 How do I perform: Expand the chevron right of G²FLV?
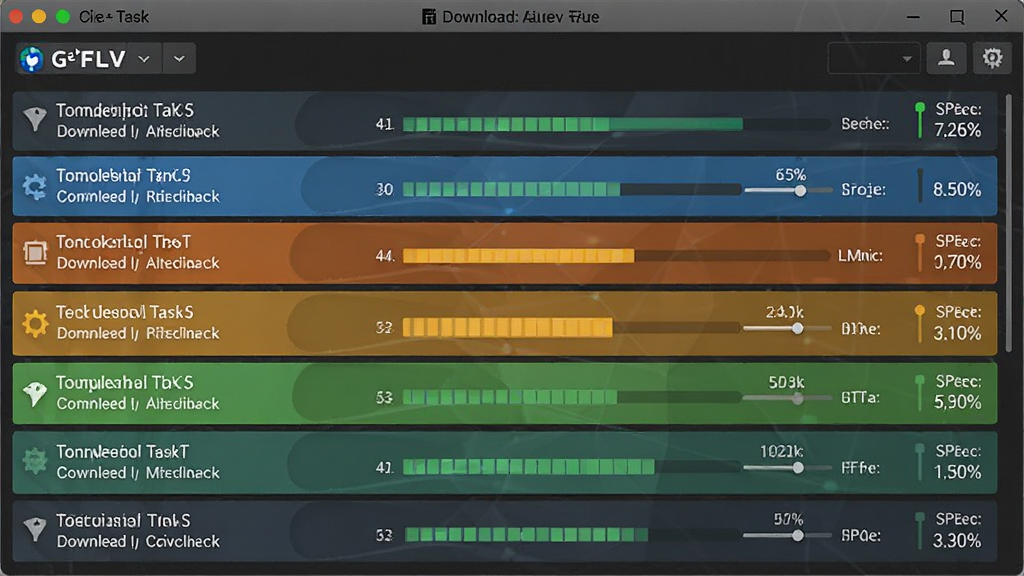[144, 59]
